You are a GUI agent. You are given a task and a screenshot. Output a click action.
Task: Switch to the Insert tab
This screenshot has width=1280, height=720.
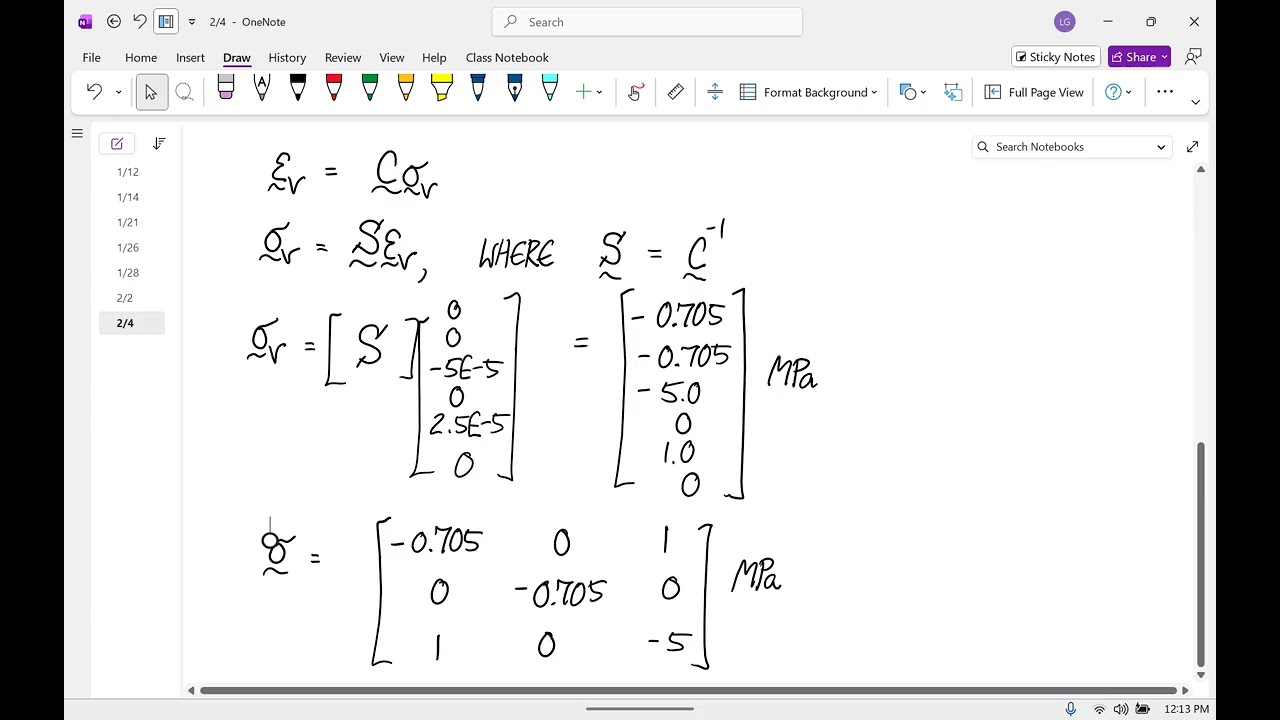190,57
